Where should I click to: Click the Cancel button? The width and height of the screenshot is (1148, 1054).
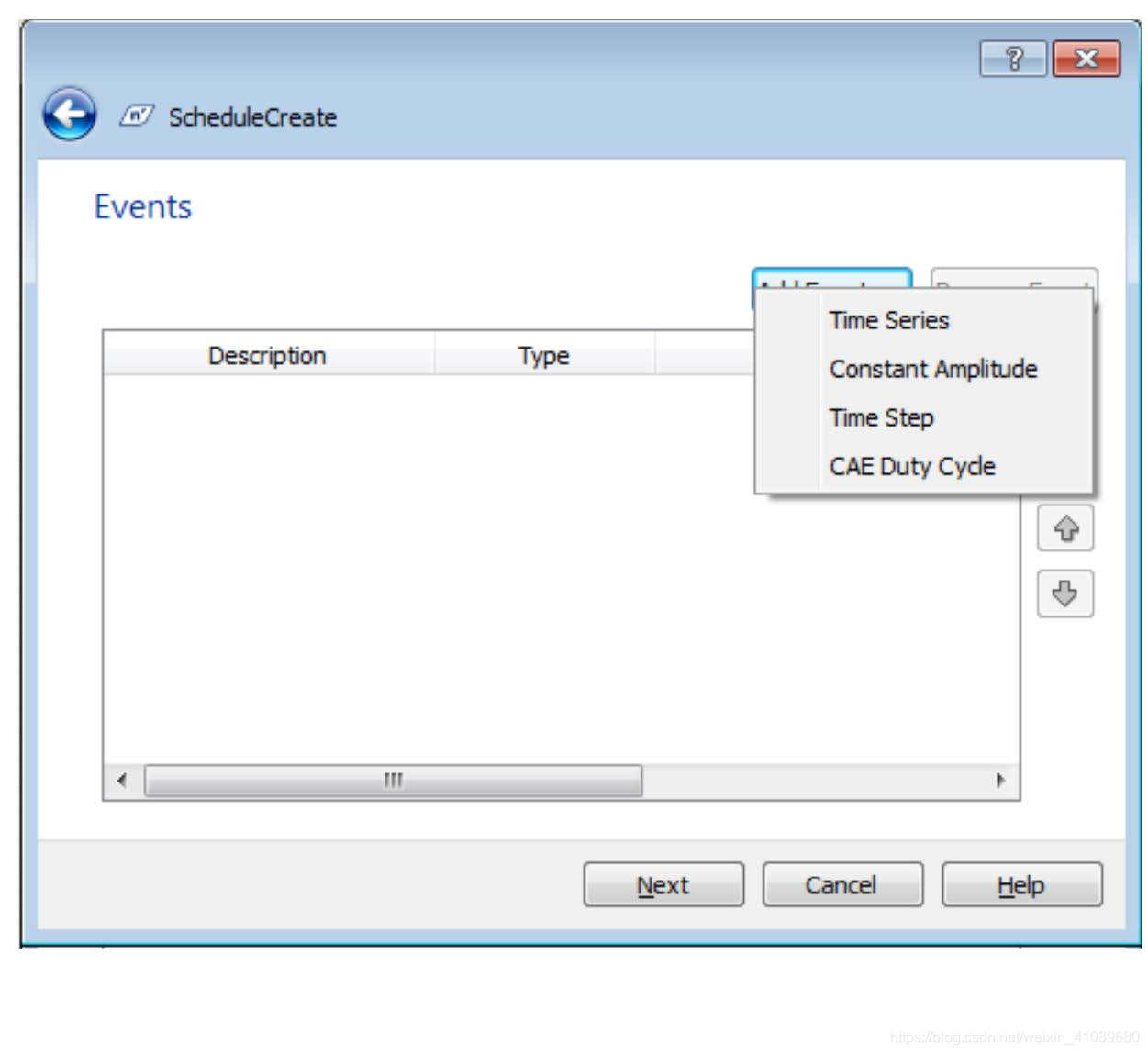[841, 884]
